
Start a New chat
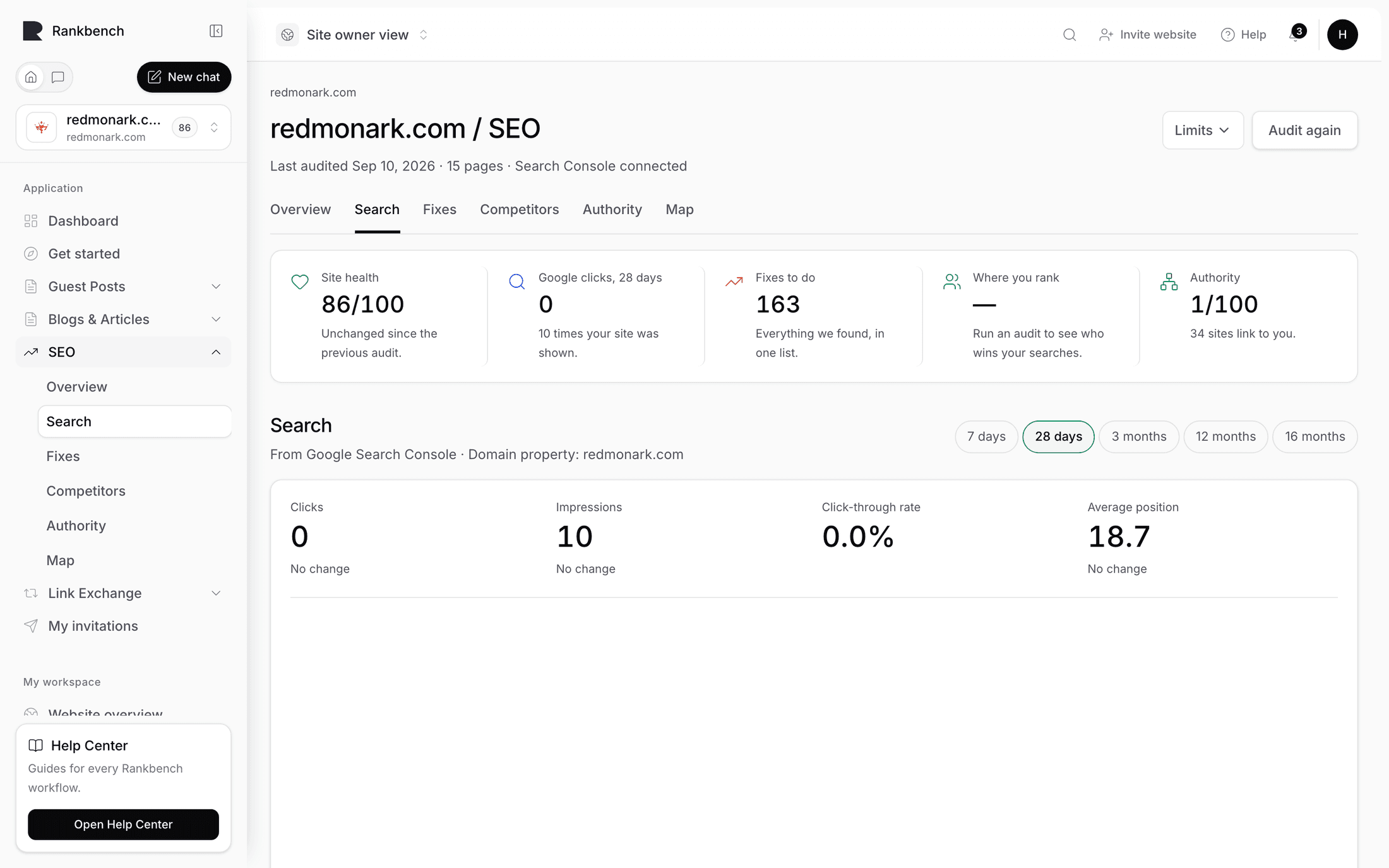[184, 77]
